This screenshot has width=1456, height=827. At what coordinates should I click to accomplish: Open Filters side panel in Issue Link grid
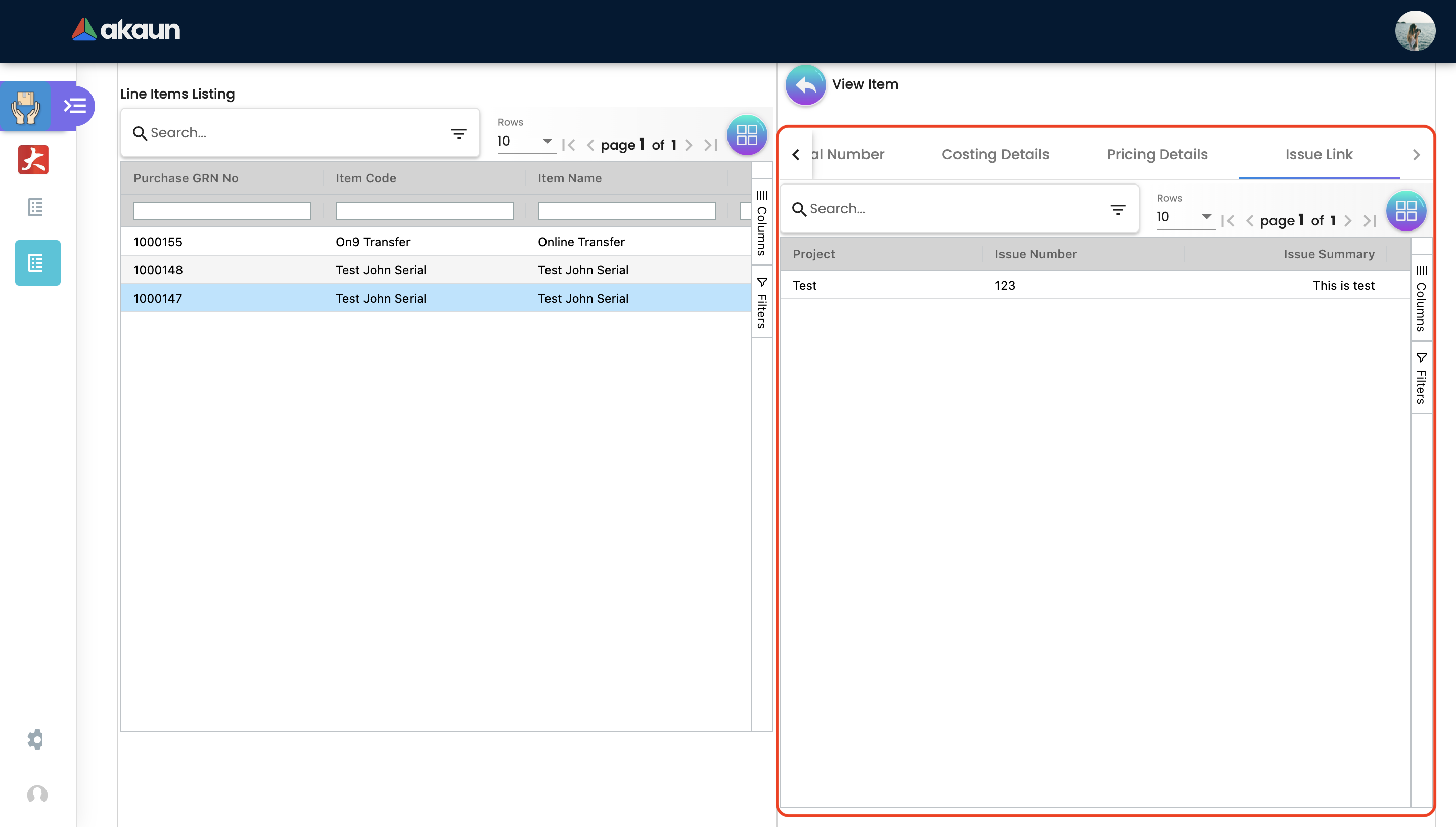(x=1421, y=378)
